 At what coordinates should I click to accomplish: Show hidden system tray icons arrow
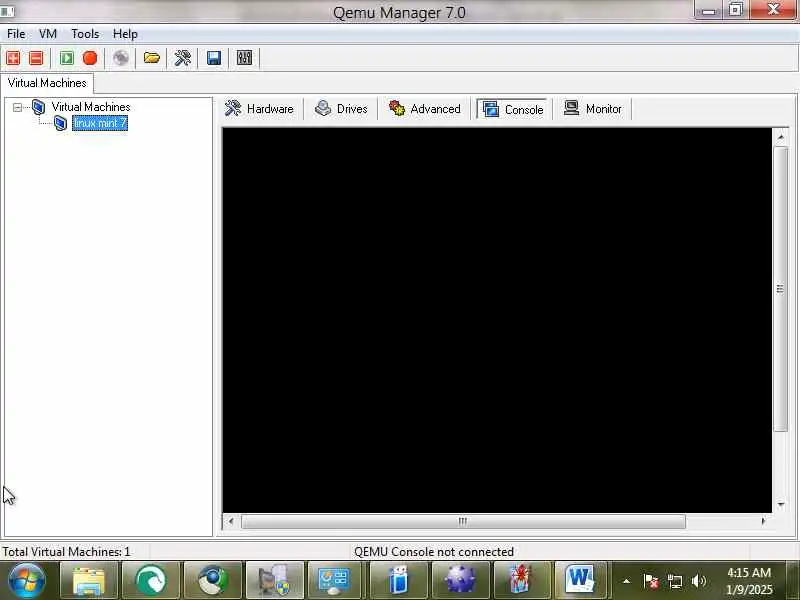coord(627,581)
